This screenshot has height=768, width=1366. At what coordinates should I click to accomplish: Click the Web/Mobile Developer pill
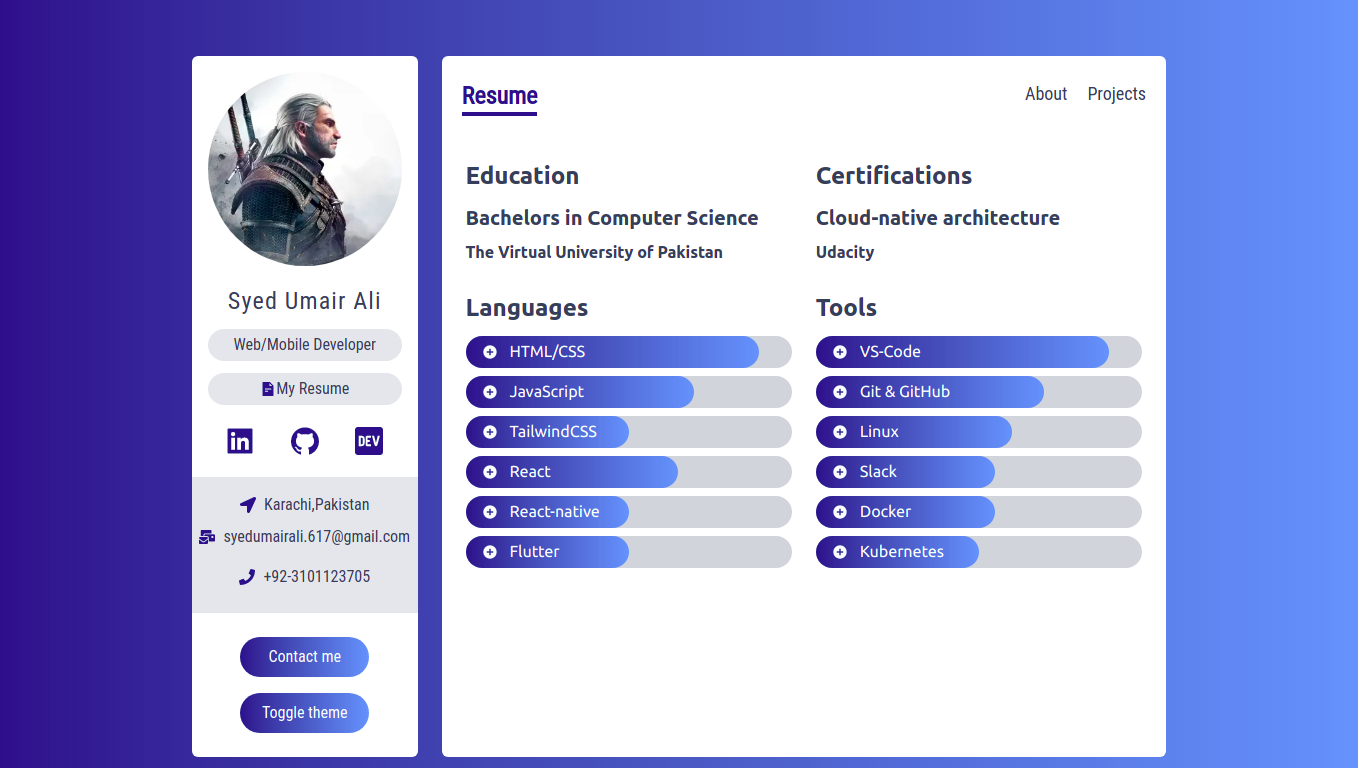click(305, 345)
